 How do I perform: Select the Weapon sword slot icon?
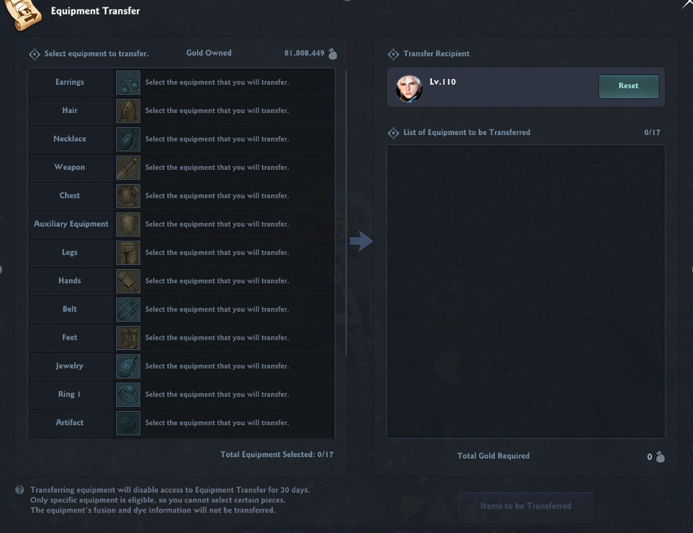(128, 168)
